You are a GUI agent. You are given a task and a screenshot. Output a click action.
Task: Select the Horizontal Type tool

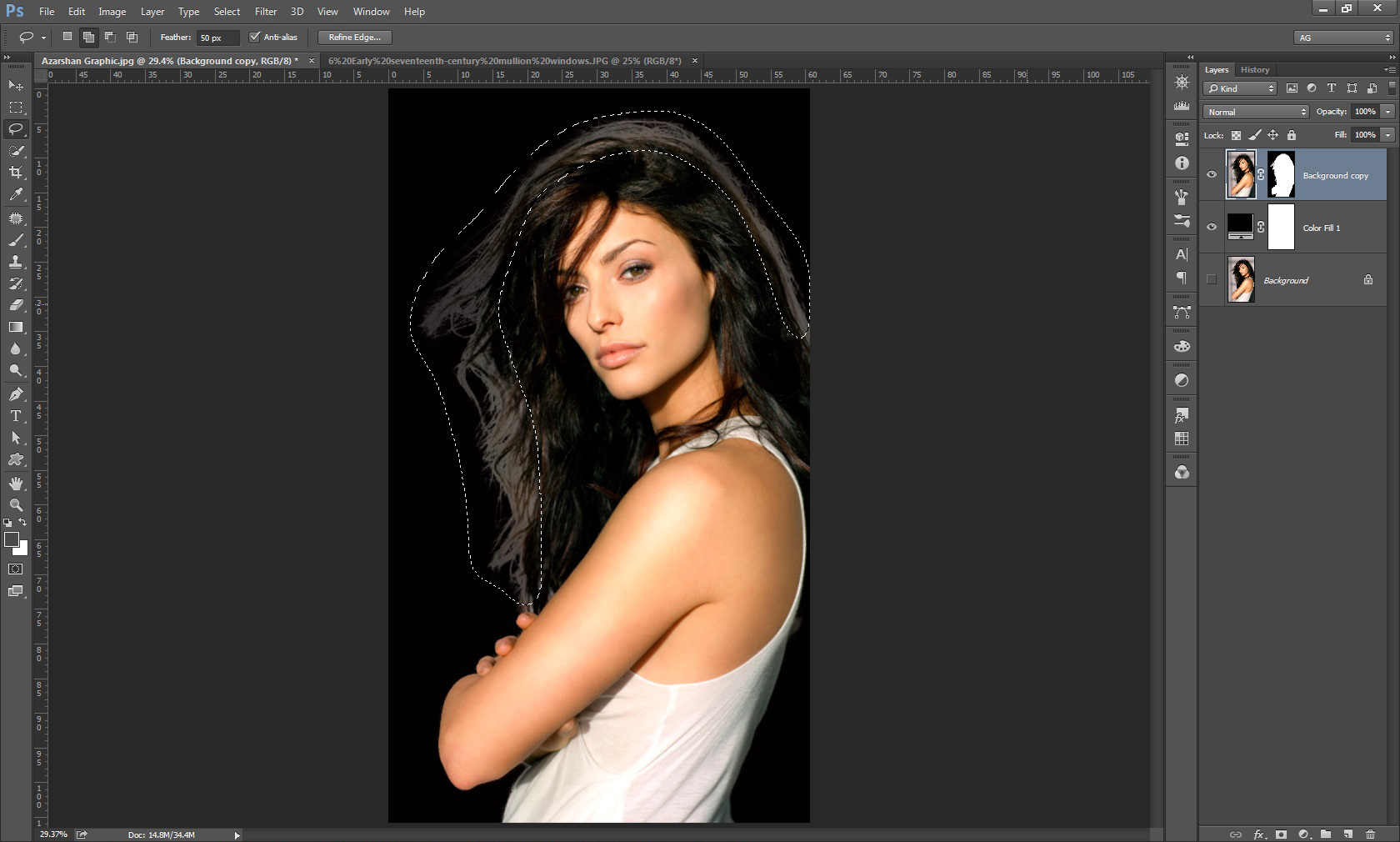16,416
